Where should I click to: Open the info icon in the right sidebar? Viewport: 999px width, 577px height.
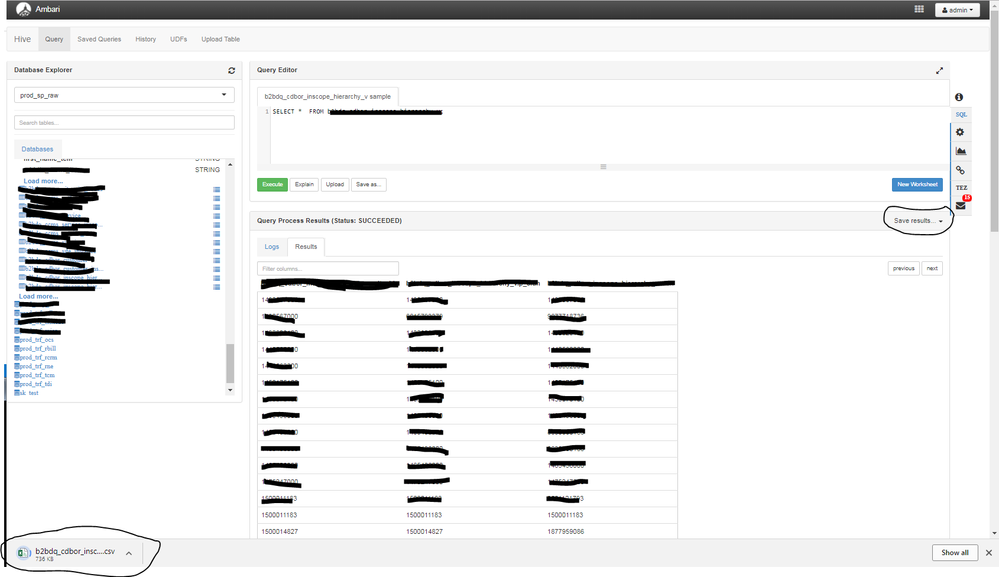(x=959, y=97)
